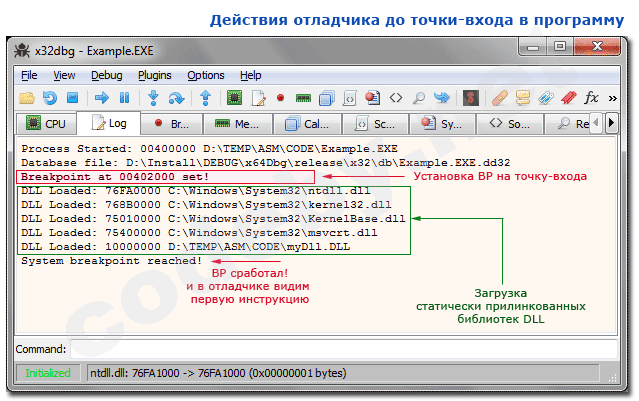The width and height of the screenshot is (639, 401).
Task: Select the ntdll.dll DLL Loaded line
Action: pyautogui.click(x=196, y=191)
